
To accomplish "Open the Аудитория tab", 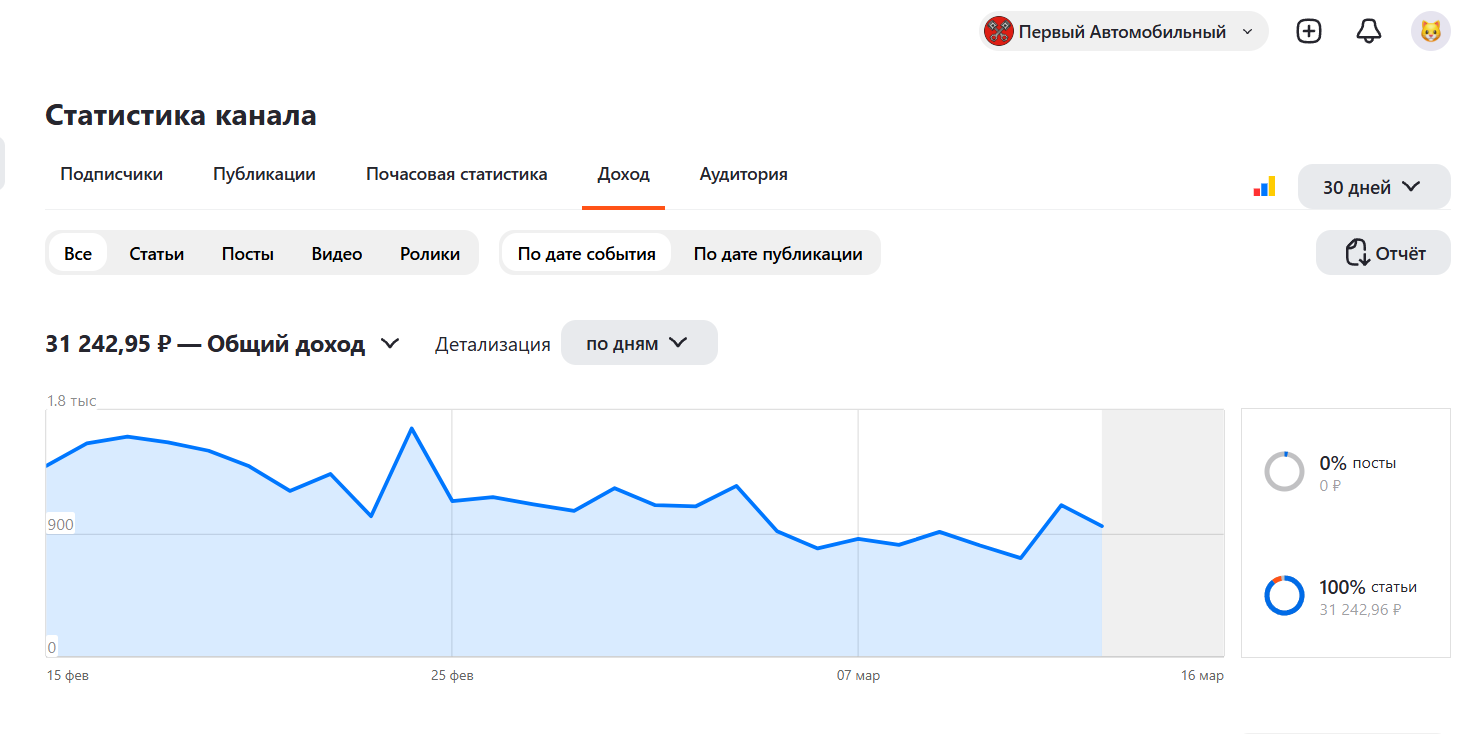I will pyautogui.click(x=743, y=174).
